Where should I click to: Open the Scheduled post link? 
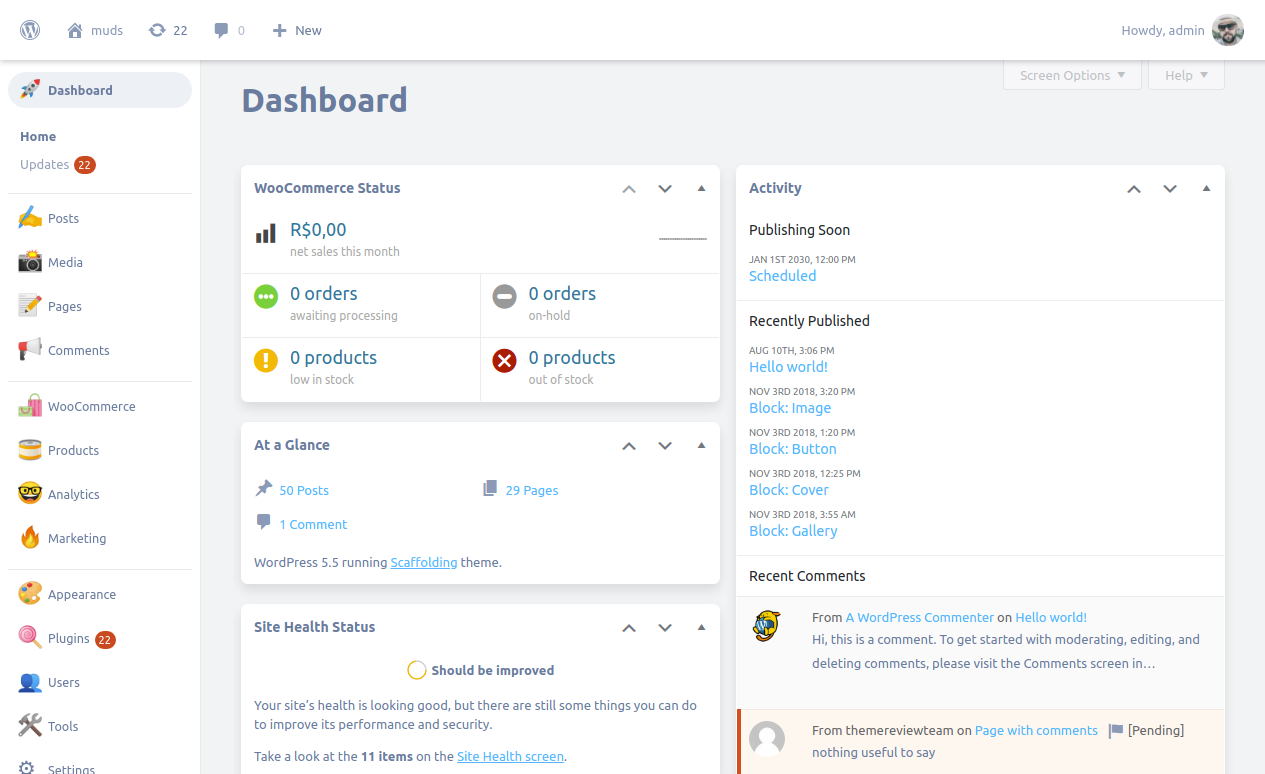(x=782, y=276)
